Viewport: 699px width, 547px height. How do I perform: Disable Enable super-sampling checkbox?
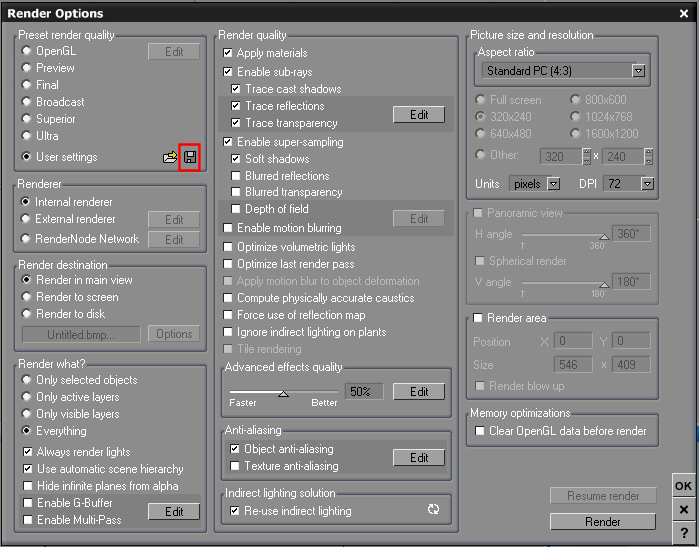[x=227, y=142]
